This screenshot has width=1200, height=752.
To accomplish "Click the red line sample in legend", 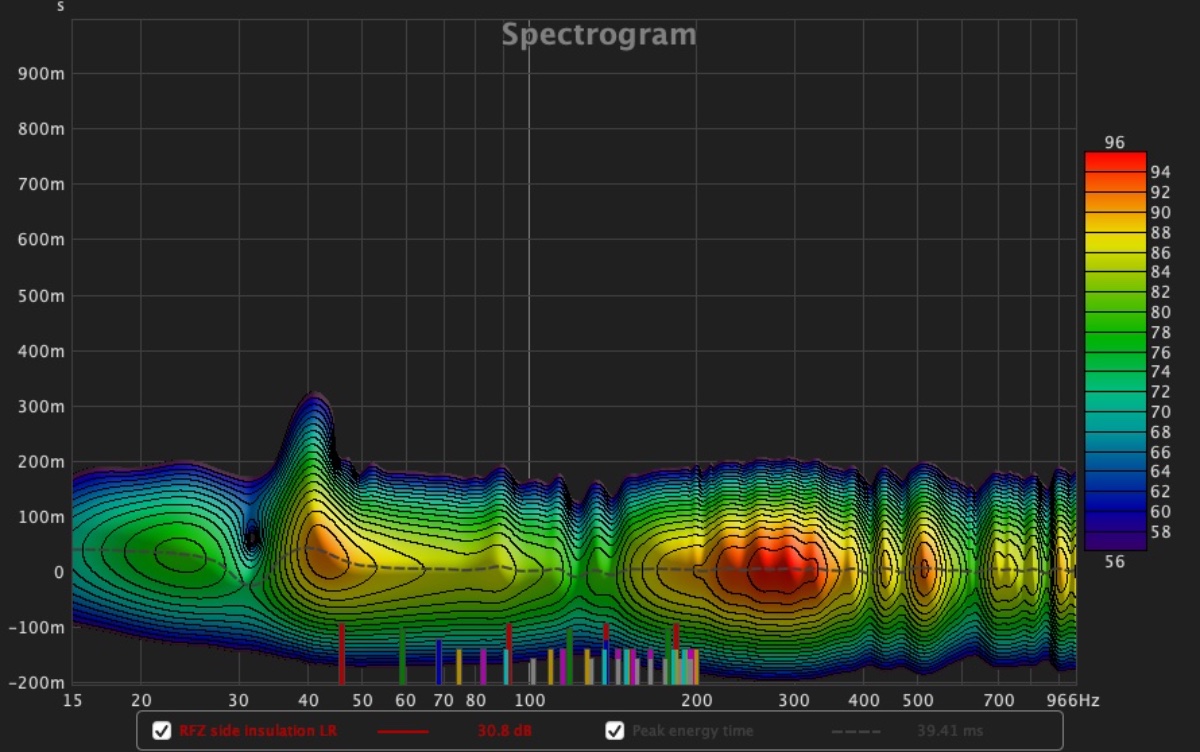I will tap(403, 731).
